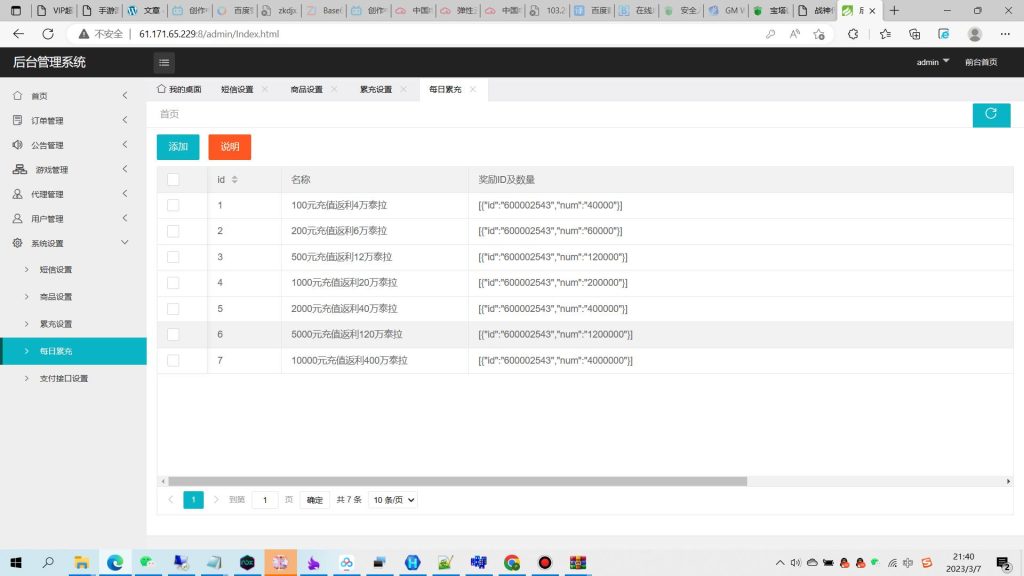Open 支付接口设置 in the sidebar
1024x576 pixels.
pos(64,379)
